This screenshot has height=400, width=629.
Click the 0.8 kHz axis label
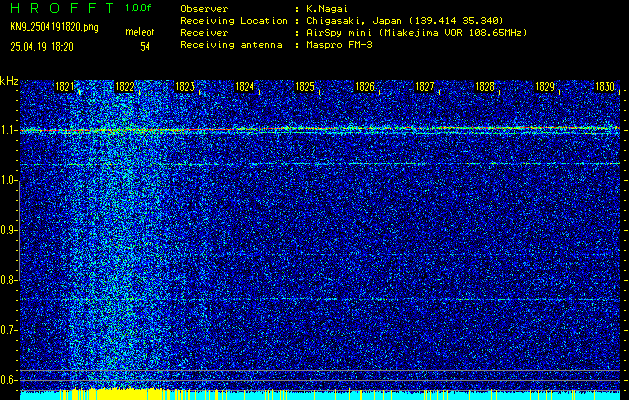click(x=8, y=280)
